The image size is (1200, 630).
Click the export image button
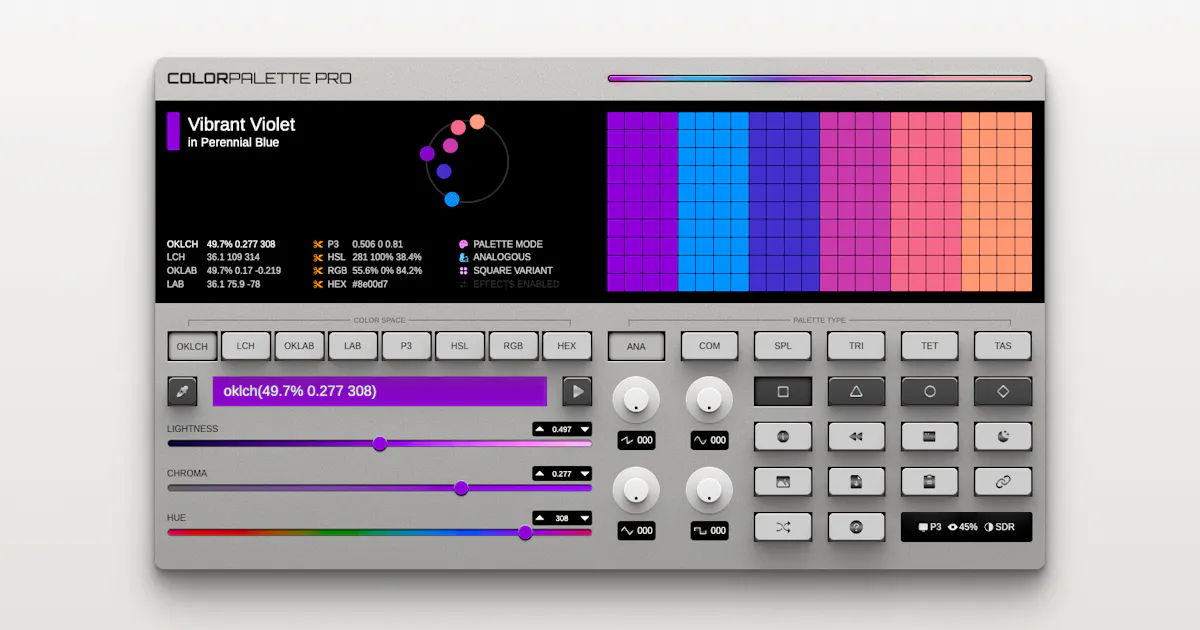[x=783, y=482]
